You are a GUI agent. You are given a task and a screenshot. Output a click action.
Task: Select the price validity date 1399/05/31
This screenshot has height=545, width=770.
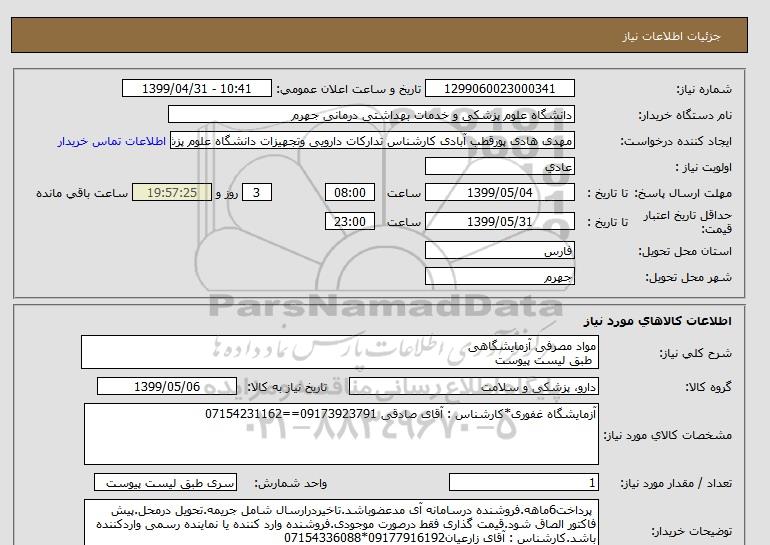(x=499, y=221)
